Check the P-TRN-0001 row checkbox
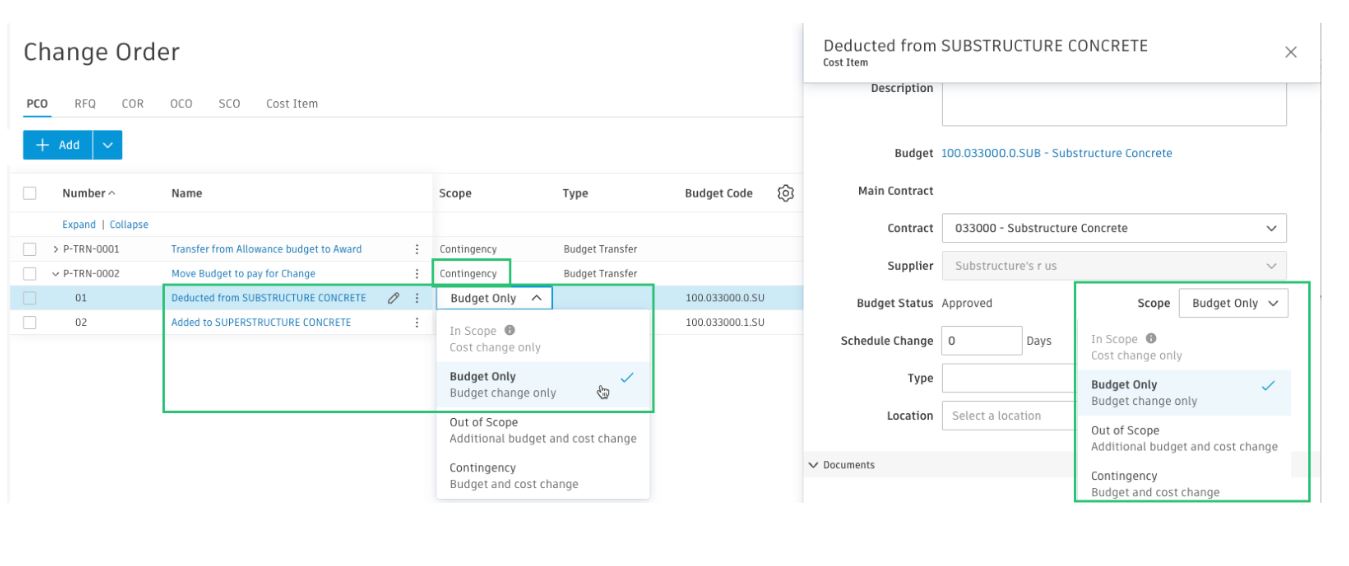The width and height of the screenshot is (1349, 566). pos(29,249)
